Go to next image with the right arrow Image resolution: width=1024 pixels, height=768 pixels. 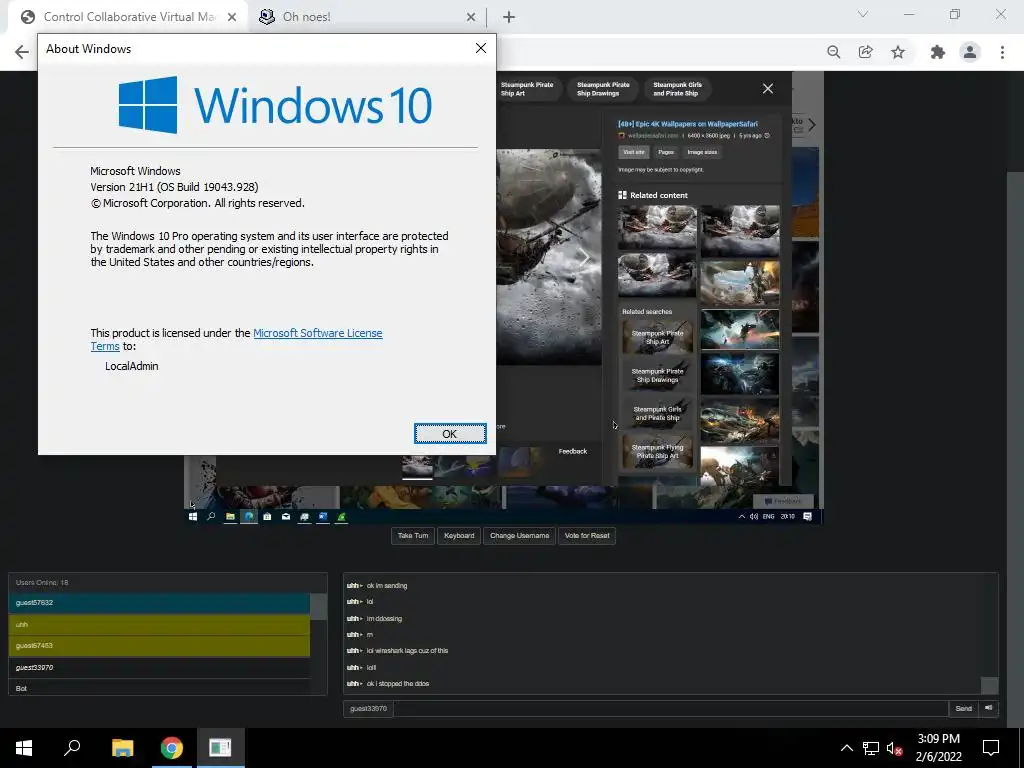tap(584, 257)
